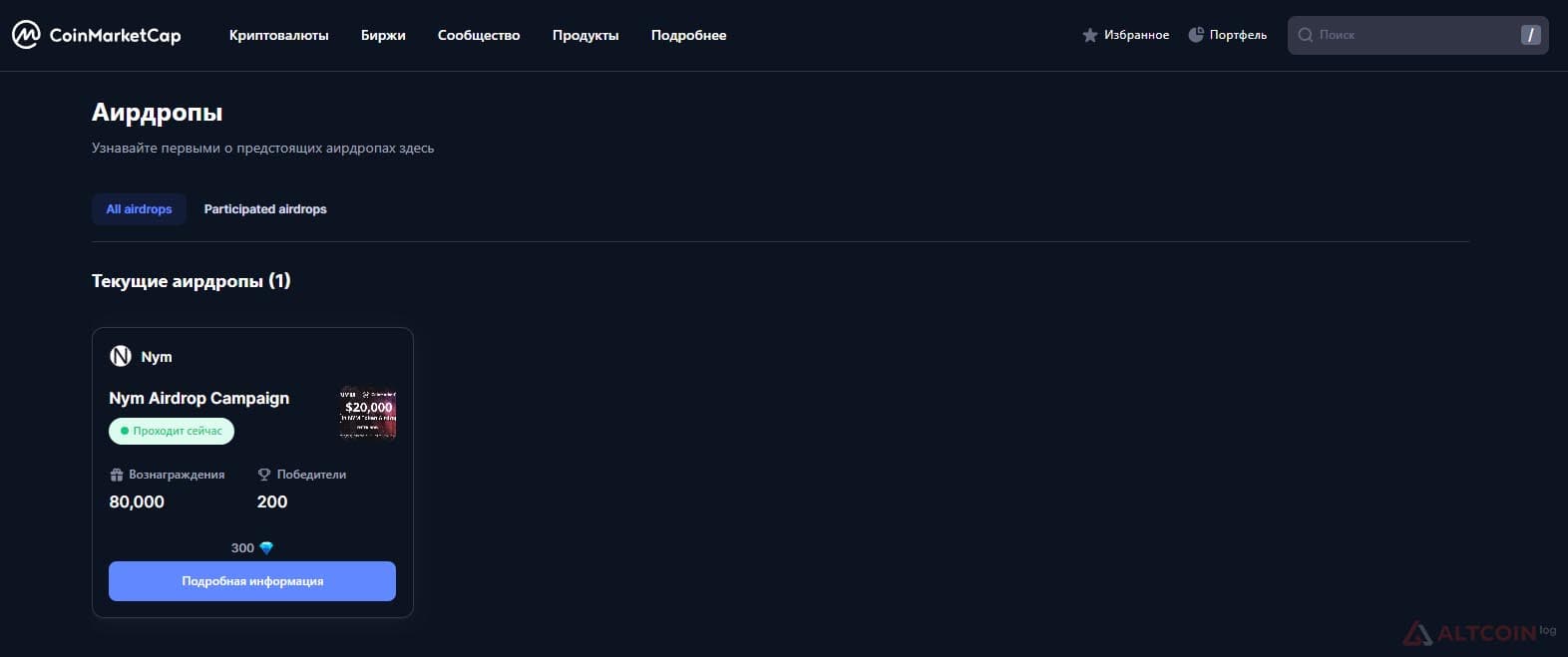Click the Текущие аирдропы (1) heading
Viewport: 1568px width, 657px height.
(192, 281)
